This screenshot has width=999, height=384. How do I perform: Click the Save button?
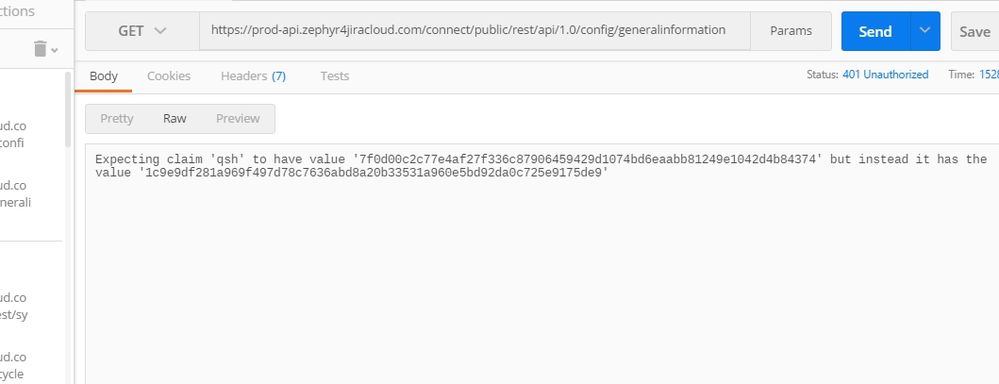point(975,31)
